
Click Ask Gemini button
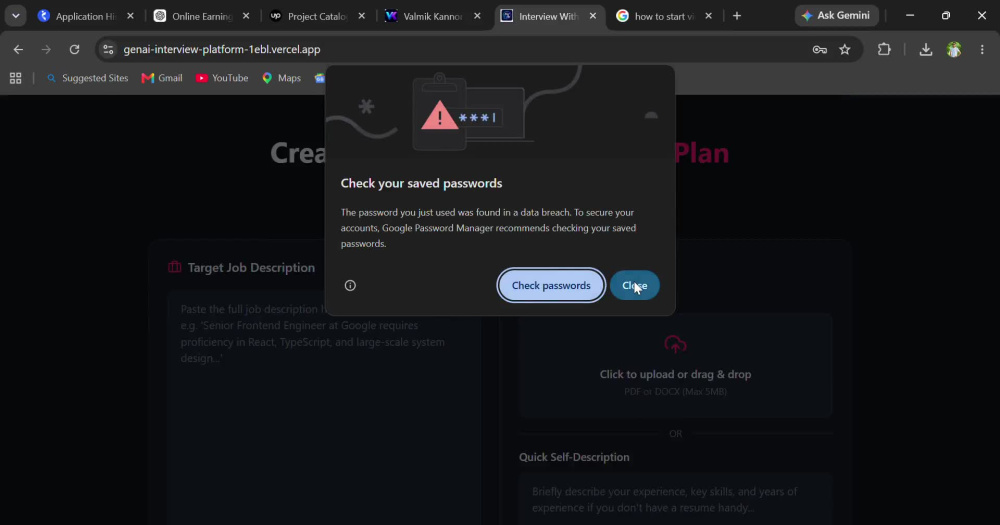point(836,15)
